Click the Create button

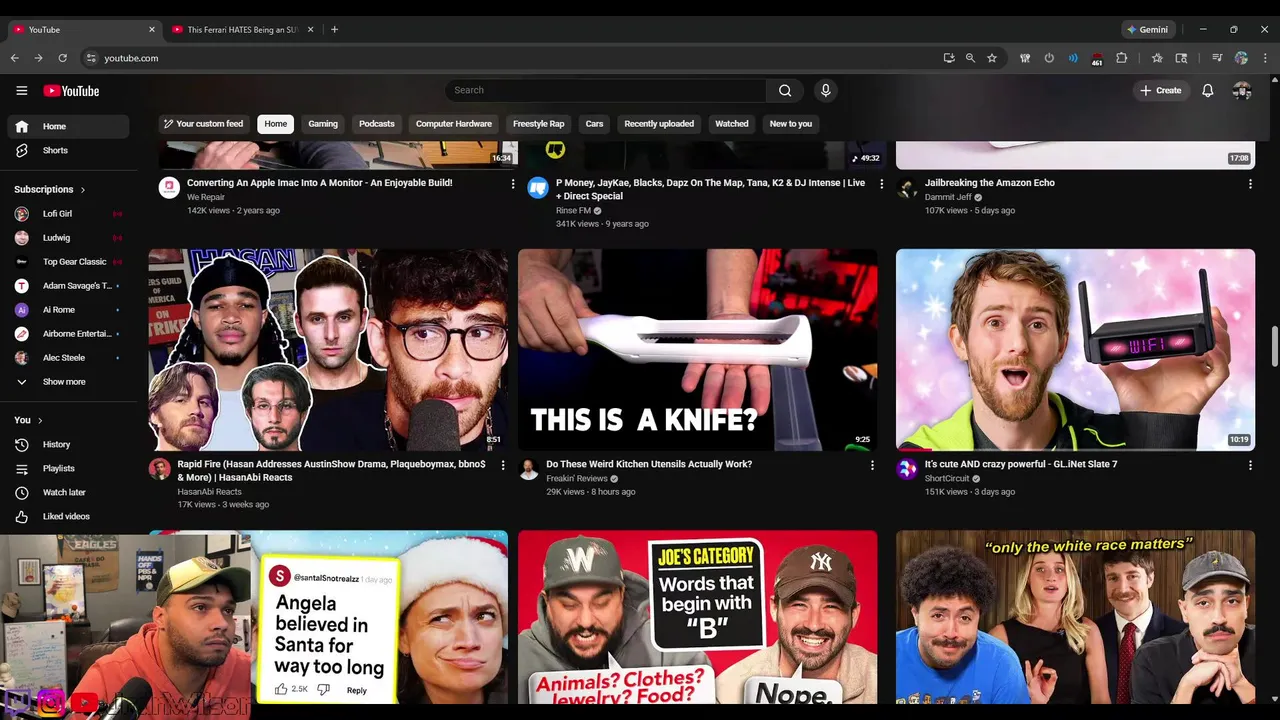(x=1161, y=90)
